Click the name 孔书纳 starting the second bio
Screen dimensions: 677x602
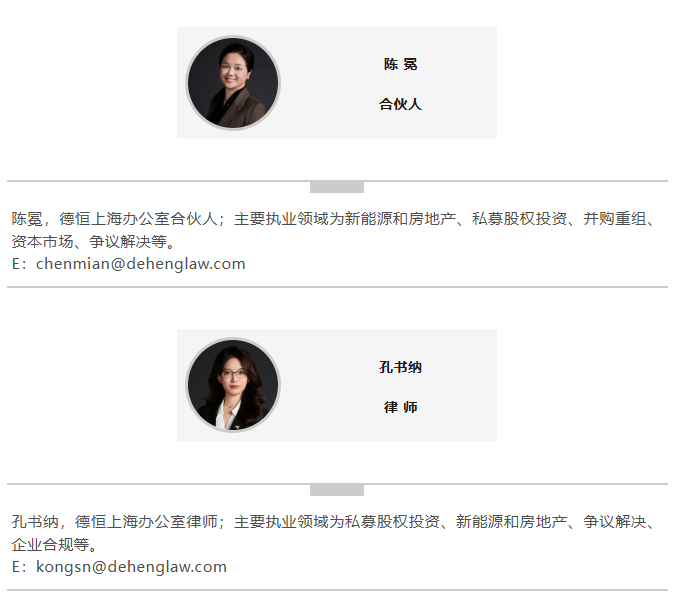tap(35, 522)
